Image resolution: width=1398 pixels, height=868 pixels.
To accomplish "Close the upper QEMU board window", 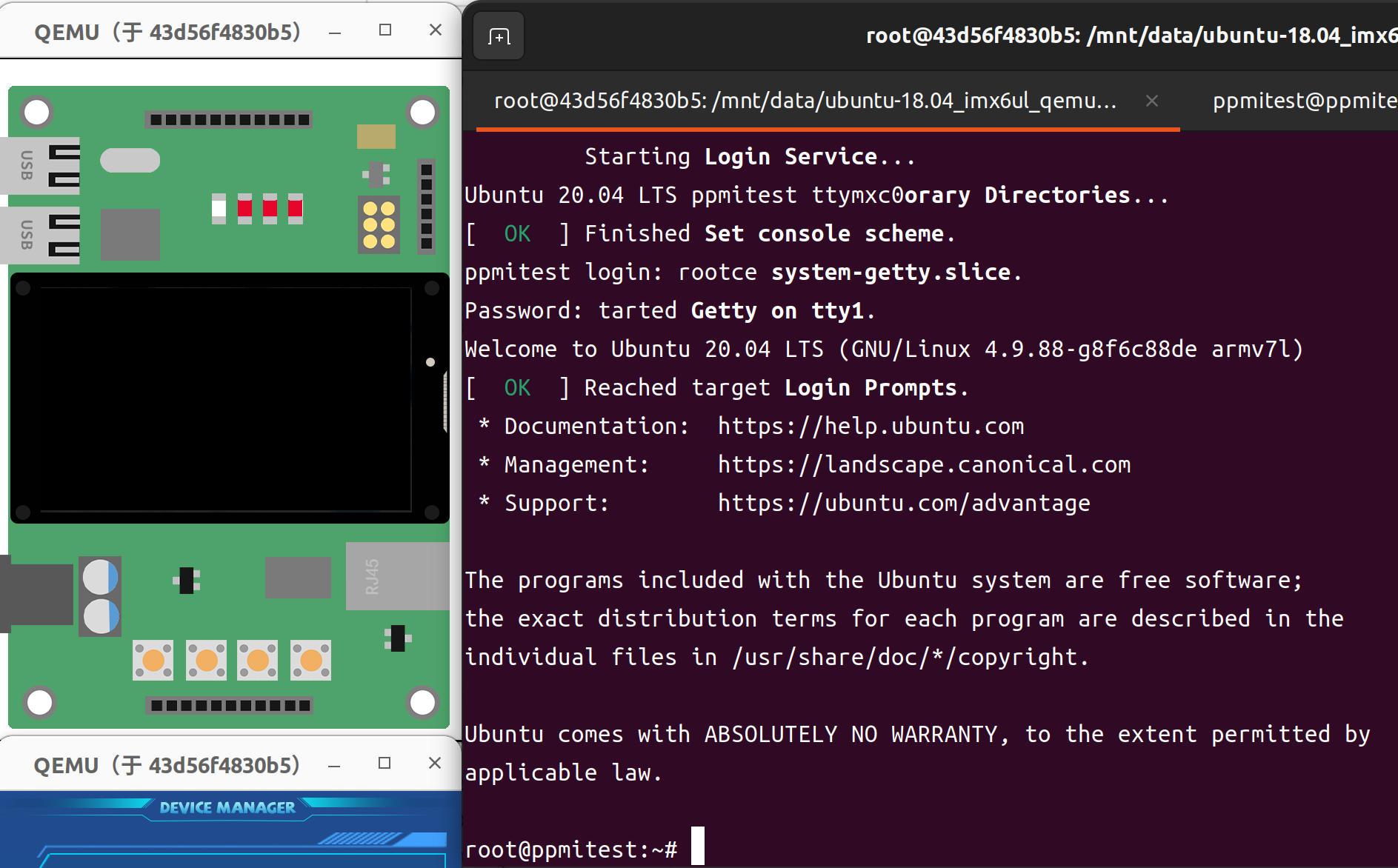I will coord(436,30).
